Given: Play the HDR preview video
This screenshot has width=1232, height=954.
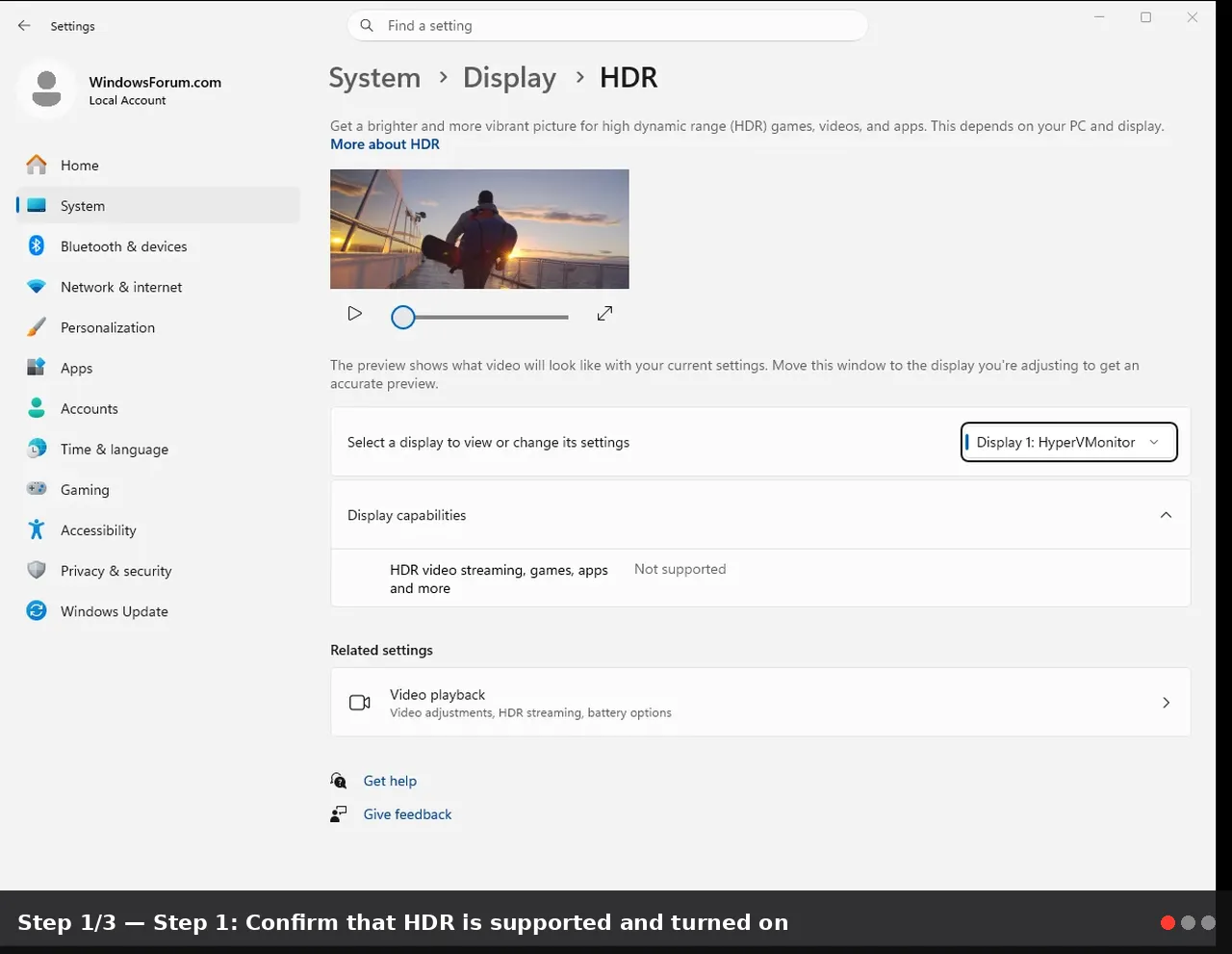Looking at the screenshot, I should [355, 314].
